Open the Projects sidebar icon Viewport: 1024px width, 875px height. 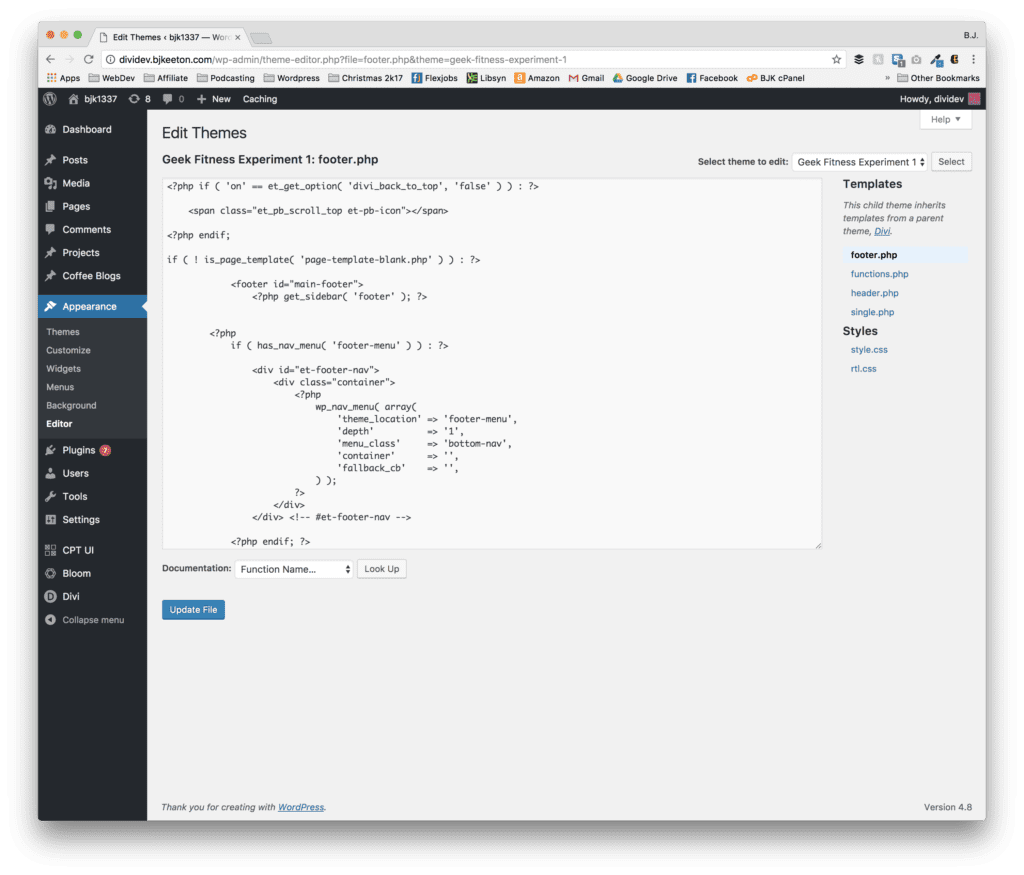point(52,252)
